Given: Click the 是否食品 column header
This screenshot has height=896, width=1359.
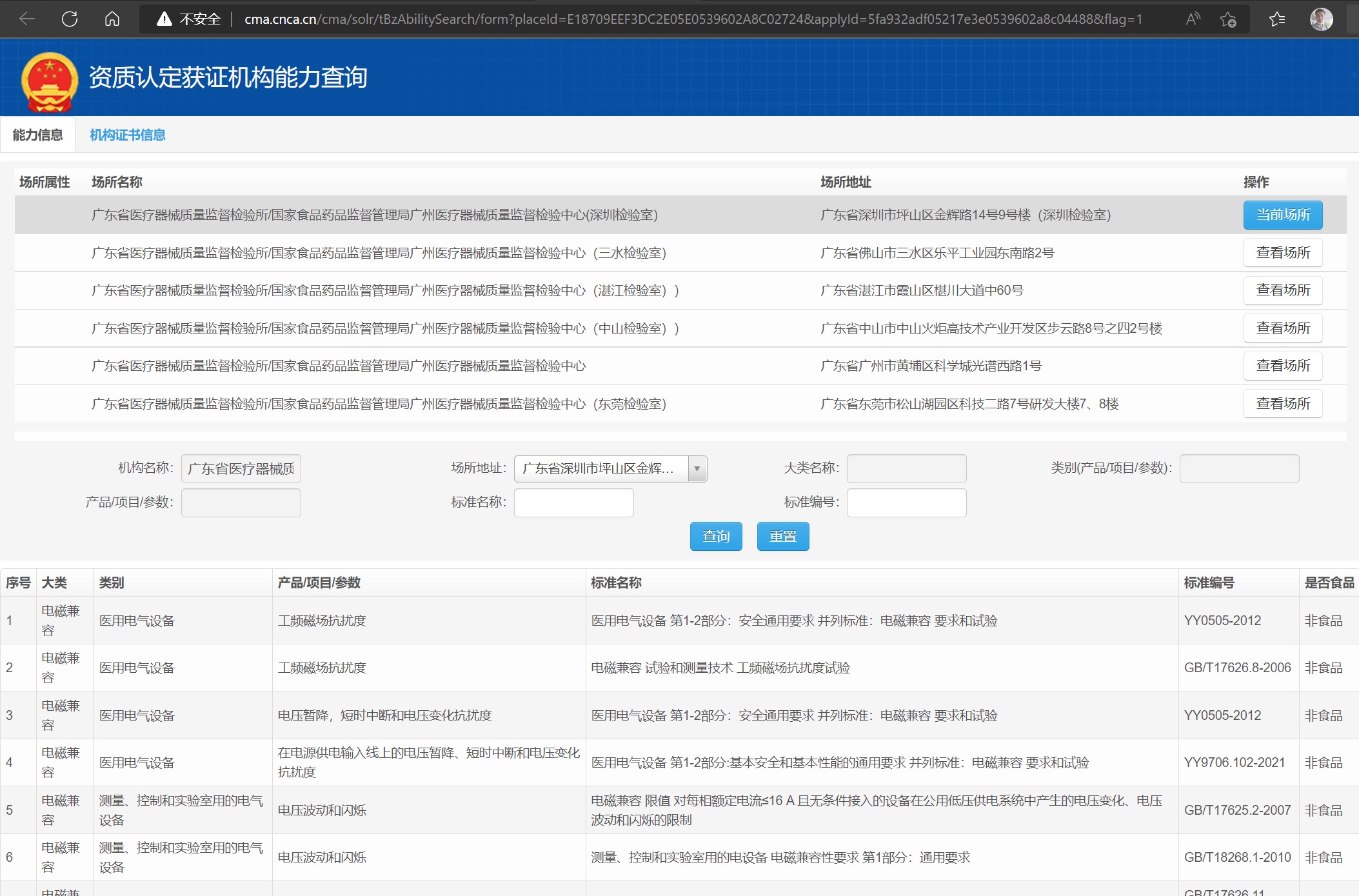Looking at the screenshot, I should 1329,583.
